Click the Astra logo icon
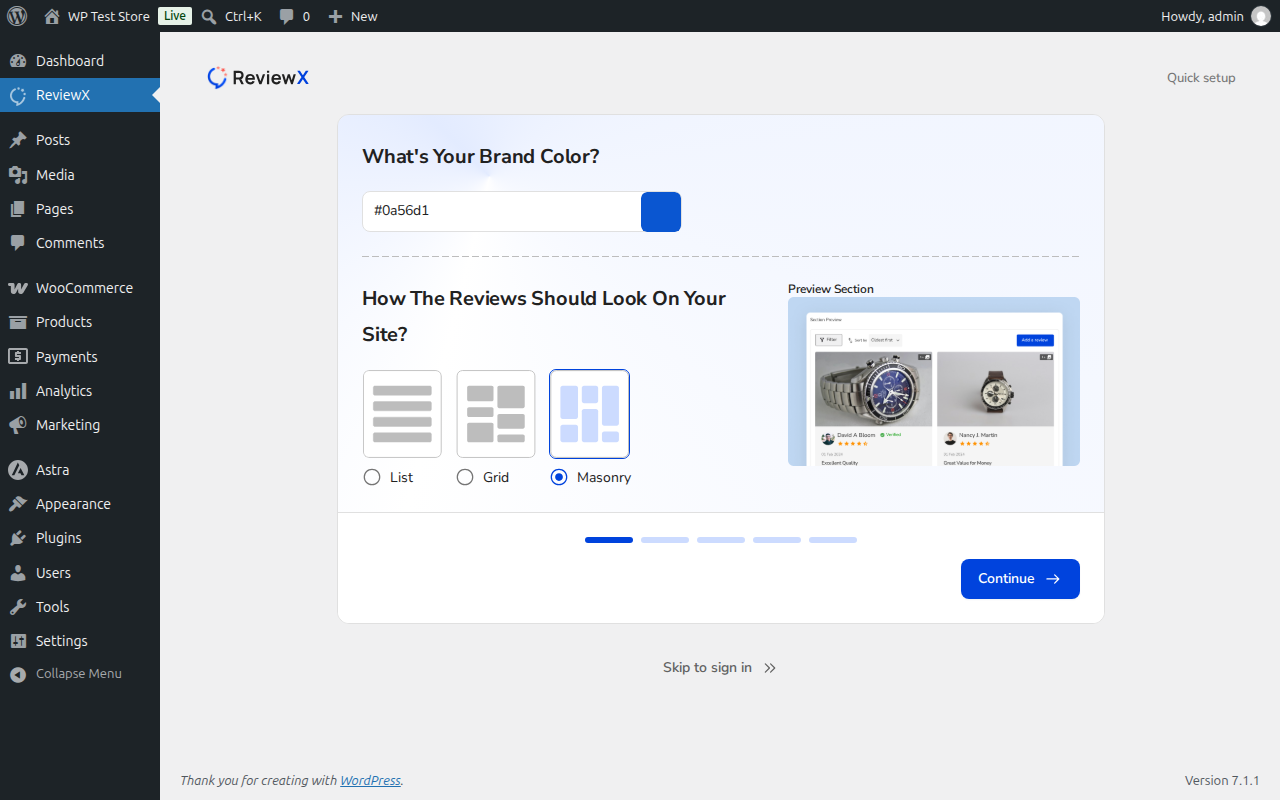 18,470
